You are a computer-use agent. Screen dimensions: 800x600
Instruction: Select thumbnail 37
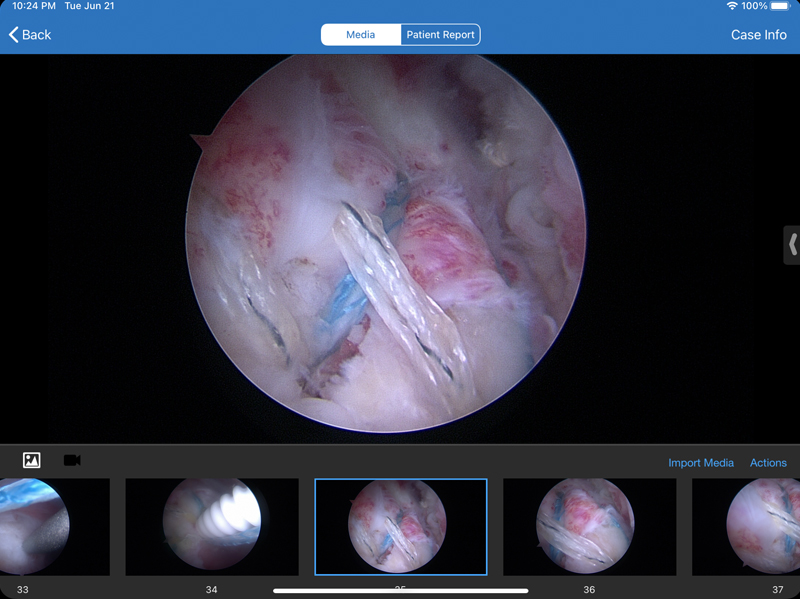click(x=746, y=527)
